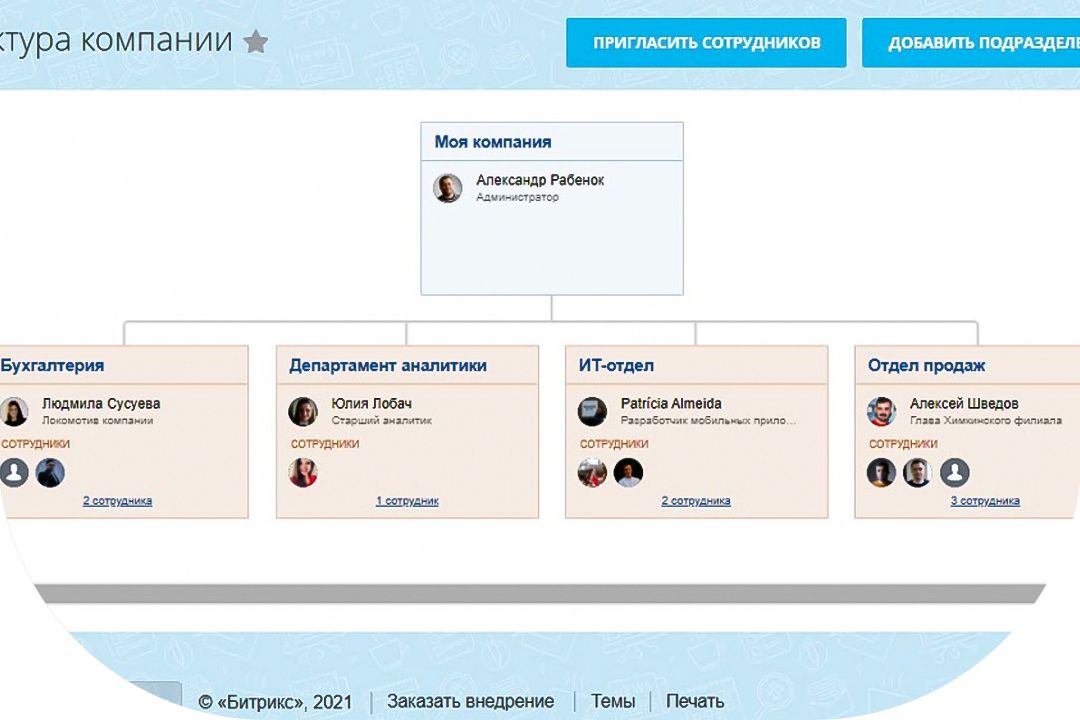Select the employee avatar under Департамент аналитики
This screenshot has height=720, width=1080.
click(303, 472)
